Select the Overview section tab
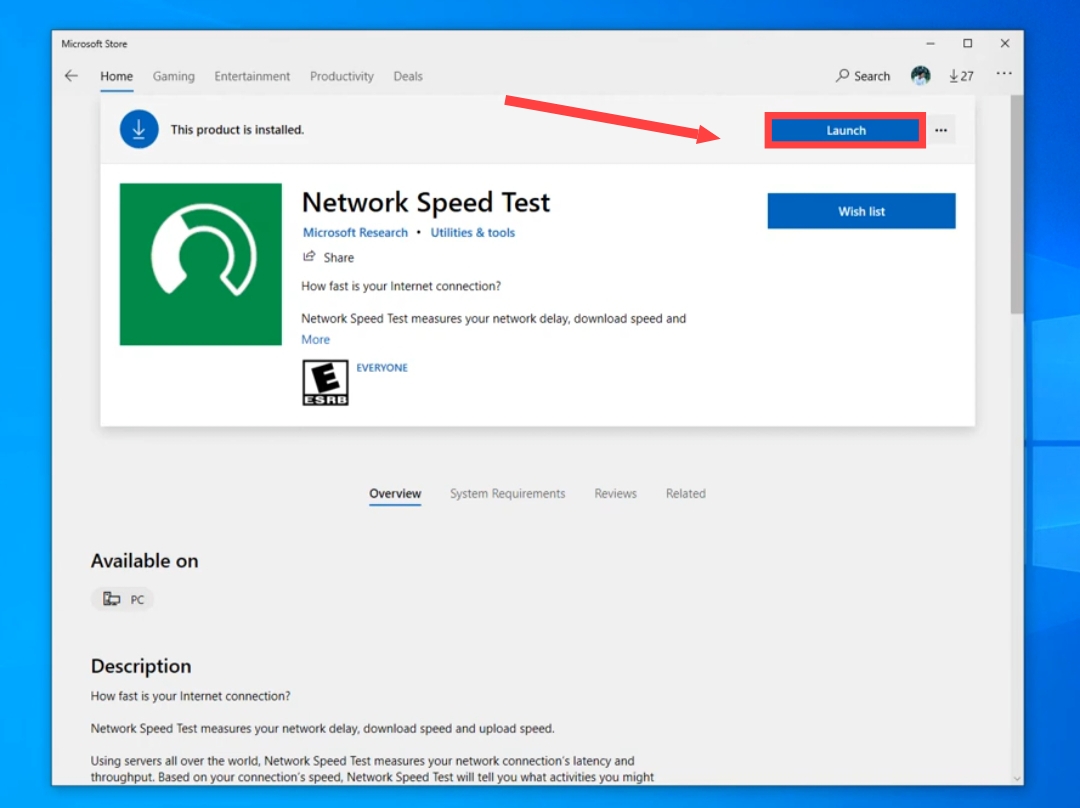 pos(395,494)
